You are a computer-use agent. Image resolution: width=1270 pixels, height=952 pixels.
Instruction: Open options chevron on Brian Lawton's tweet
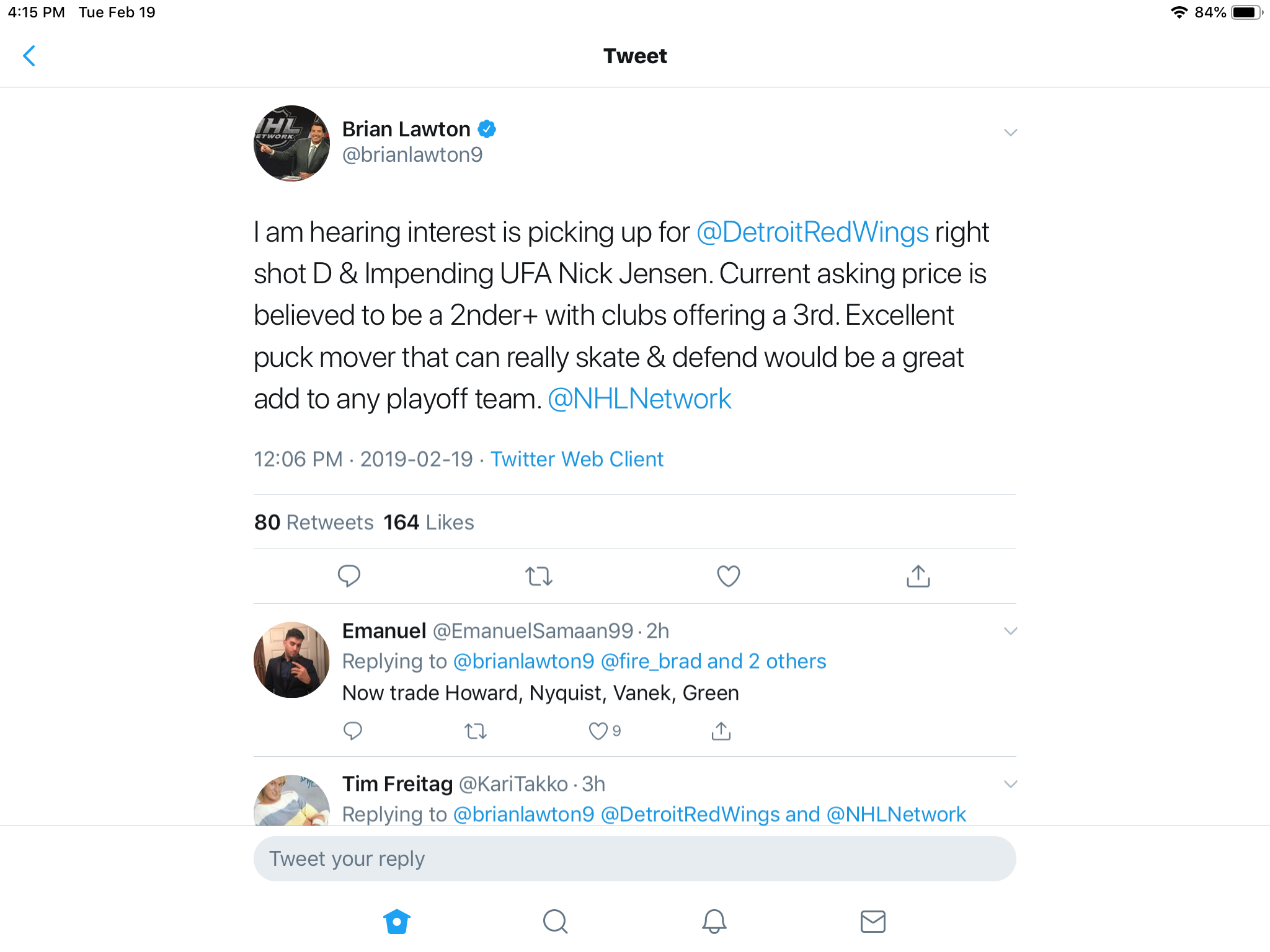coord(1010,133)
